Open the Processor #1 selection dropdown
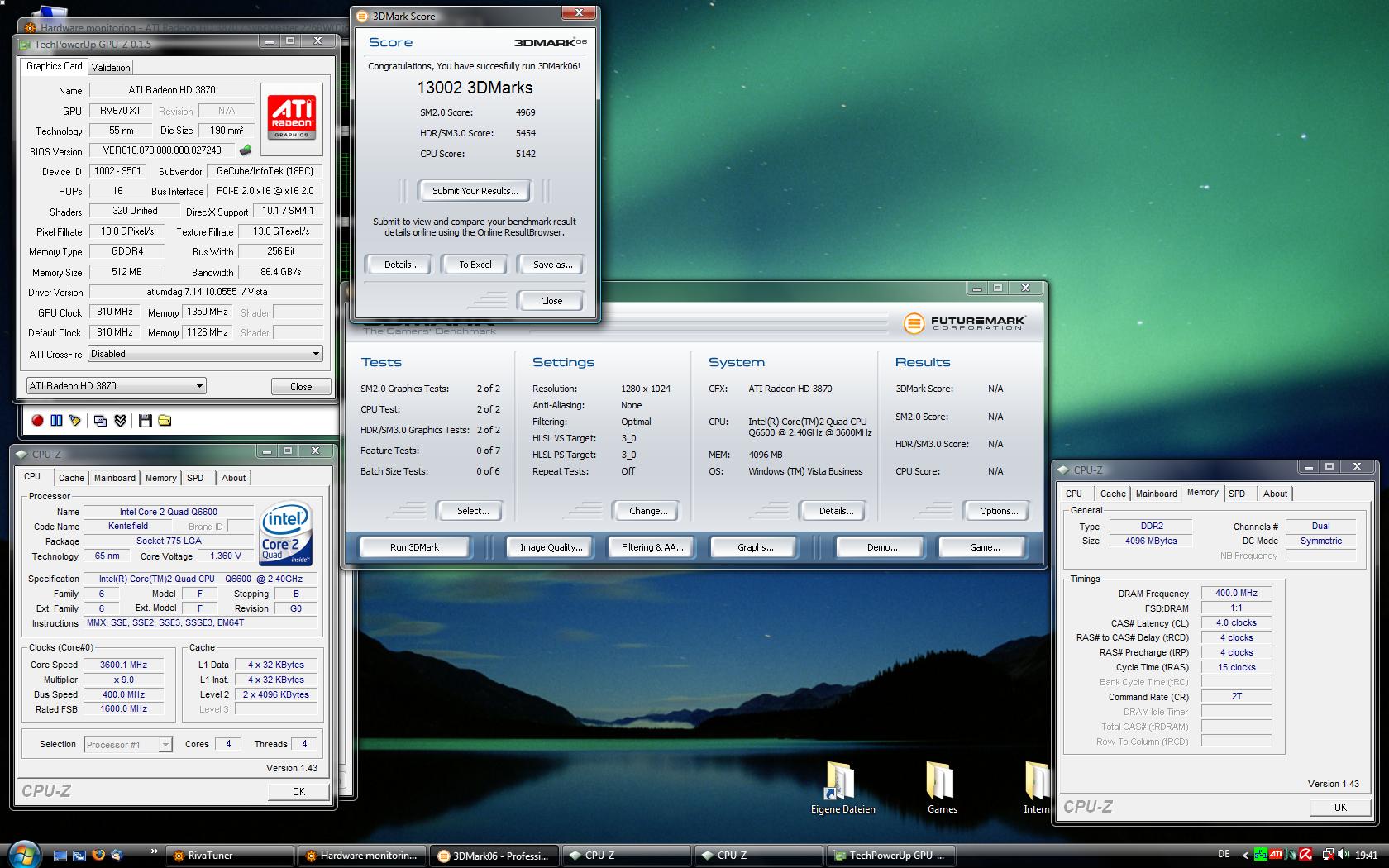The image size is (1389, 868). pos(128,745)
